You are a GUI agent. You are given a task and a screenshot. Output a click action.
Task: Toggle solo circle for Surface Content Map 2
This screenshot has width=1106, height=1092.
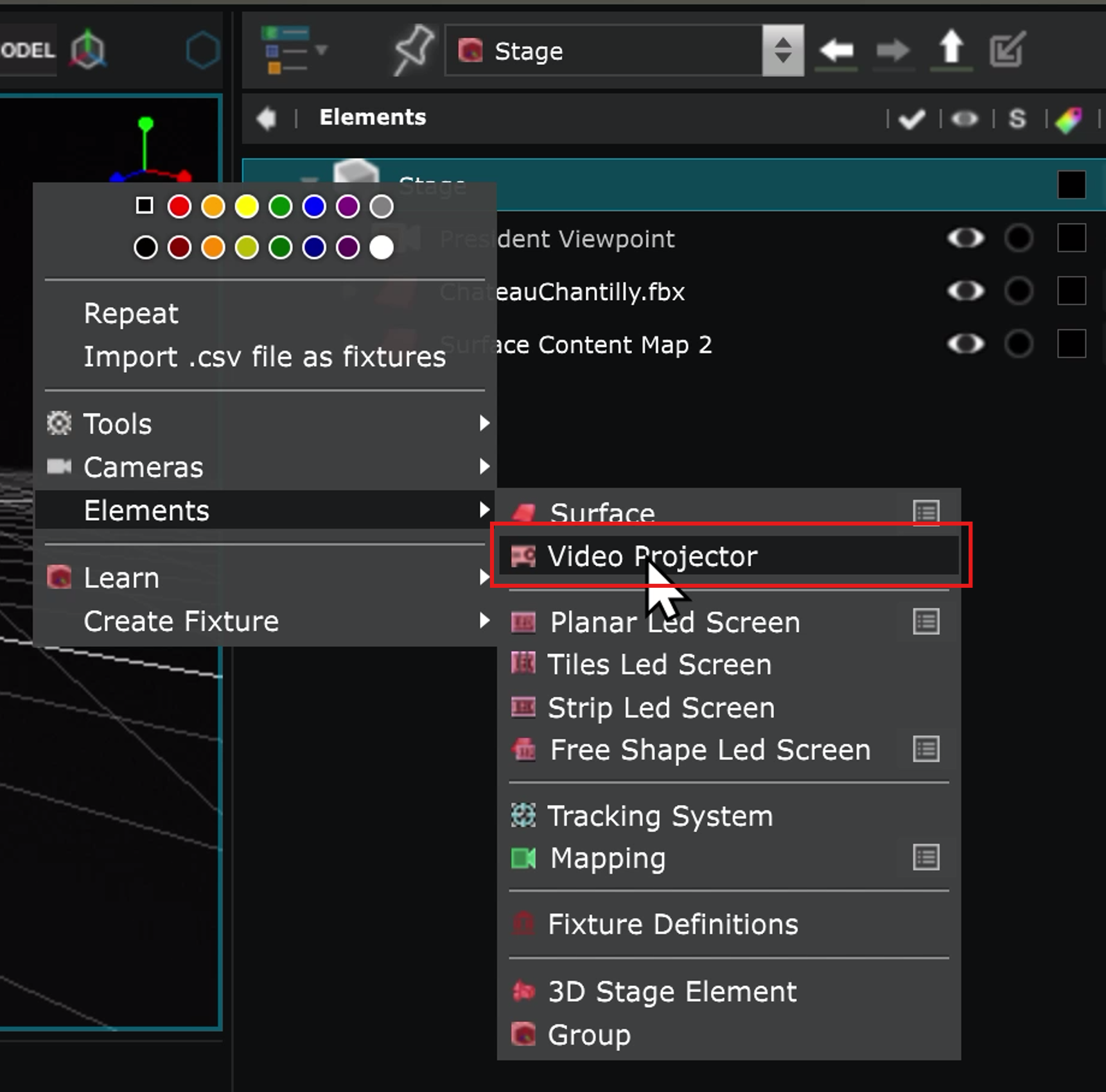1019,344
